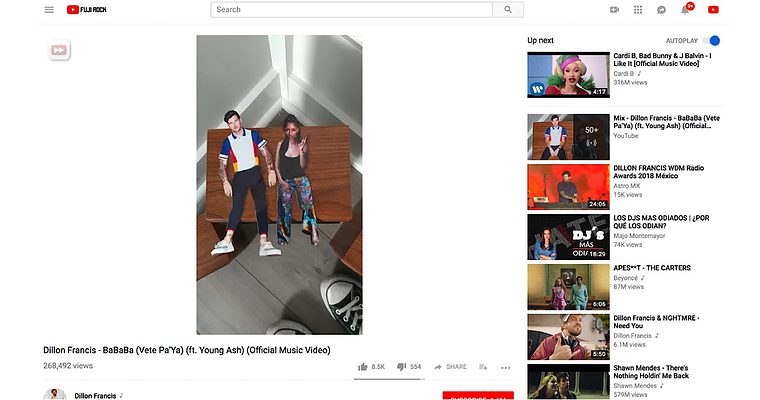Open the WDM Radio Awards 2018 México title

[x=659, y=172]
